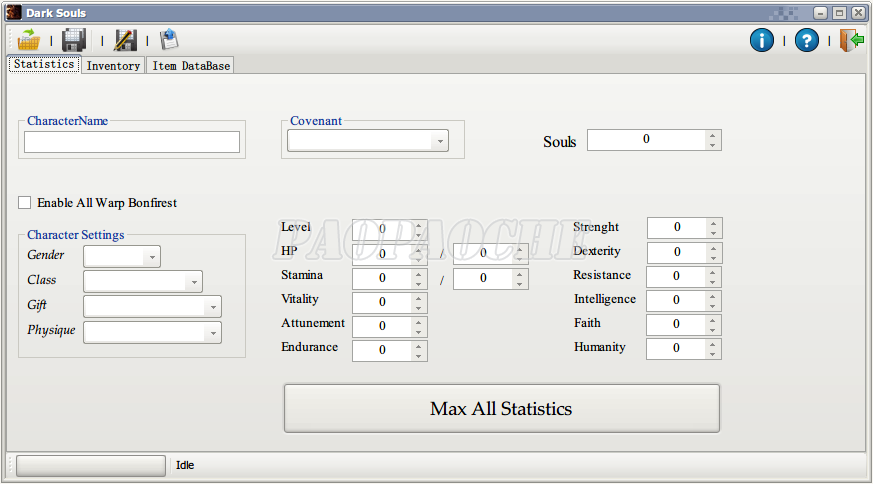Open the Item DataBase tab

click(191, 66)
